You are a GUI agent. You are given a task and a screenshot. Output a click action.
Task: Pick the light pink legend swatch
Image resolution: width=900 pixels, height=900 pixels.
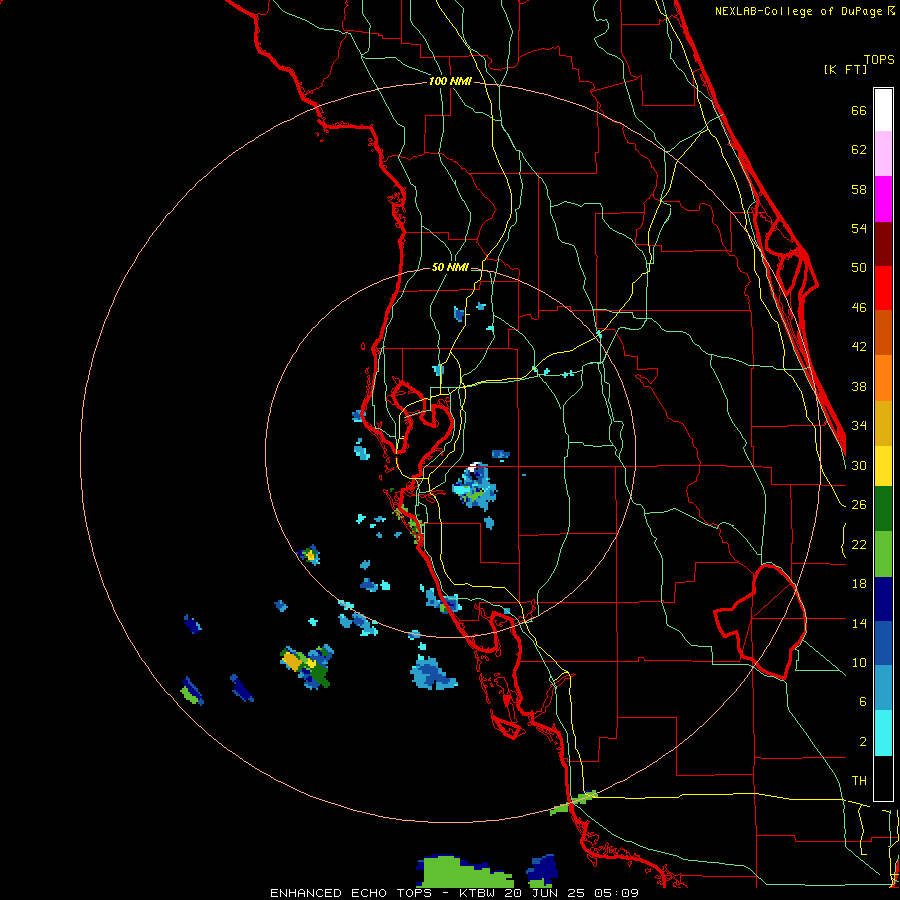point(883,154)
